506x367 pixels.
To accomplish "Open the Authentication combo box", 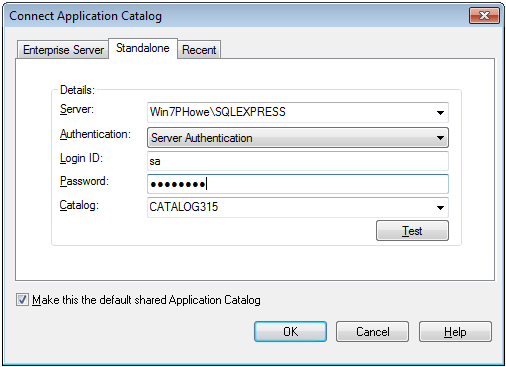I will [x=298, y=138].
